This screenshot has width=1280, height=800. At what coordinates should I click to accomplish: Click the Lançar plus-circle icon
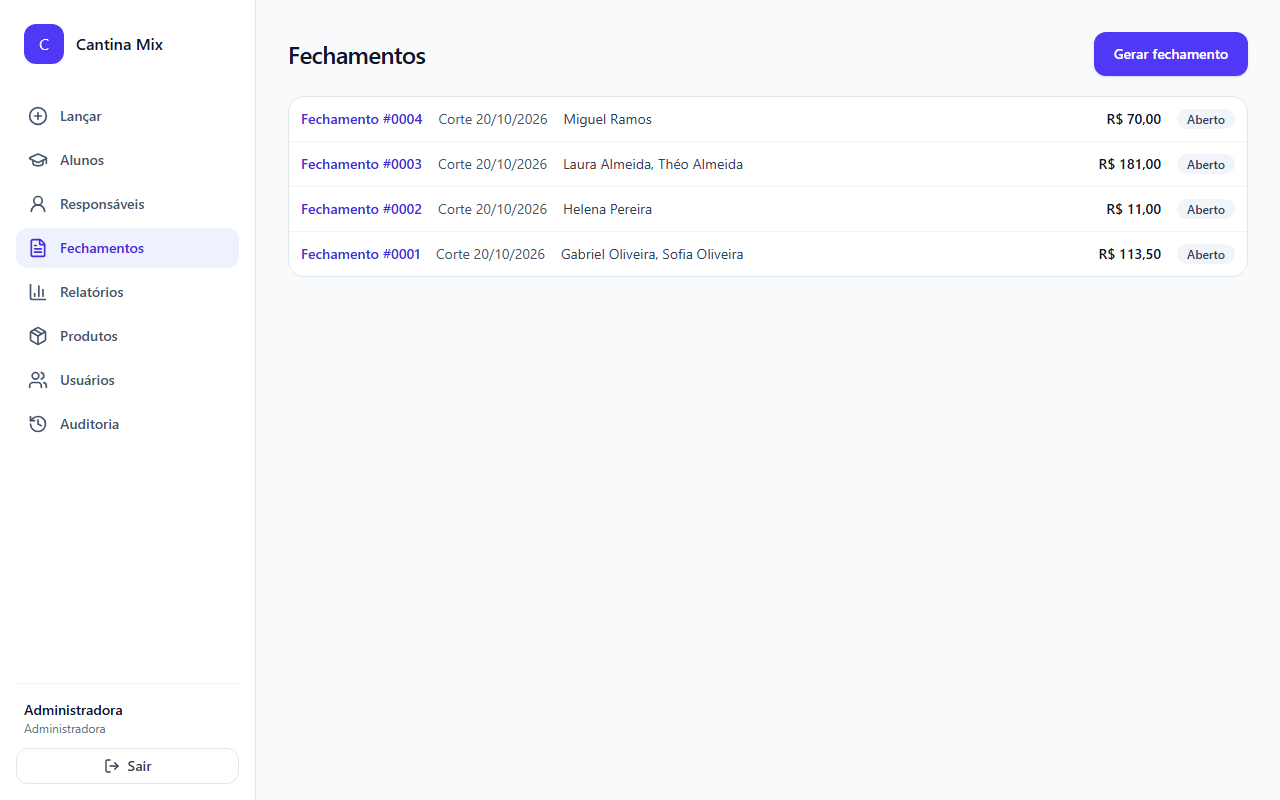(38, 116)
